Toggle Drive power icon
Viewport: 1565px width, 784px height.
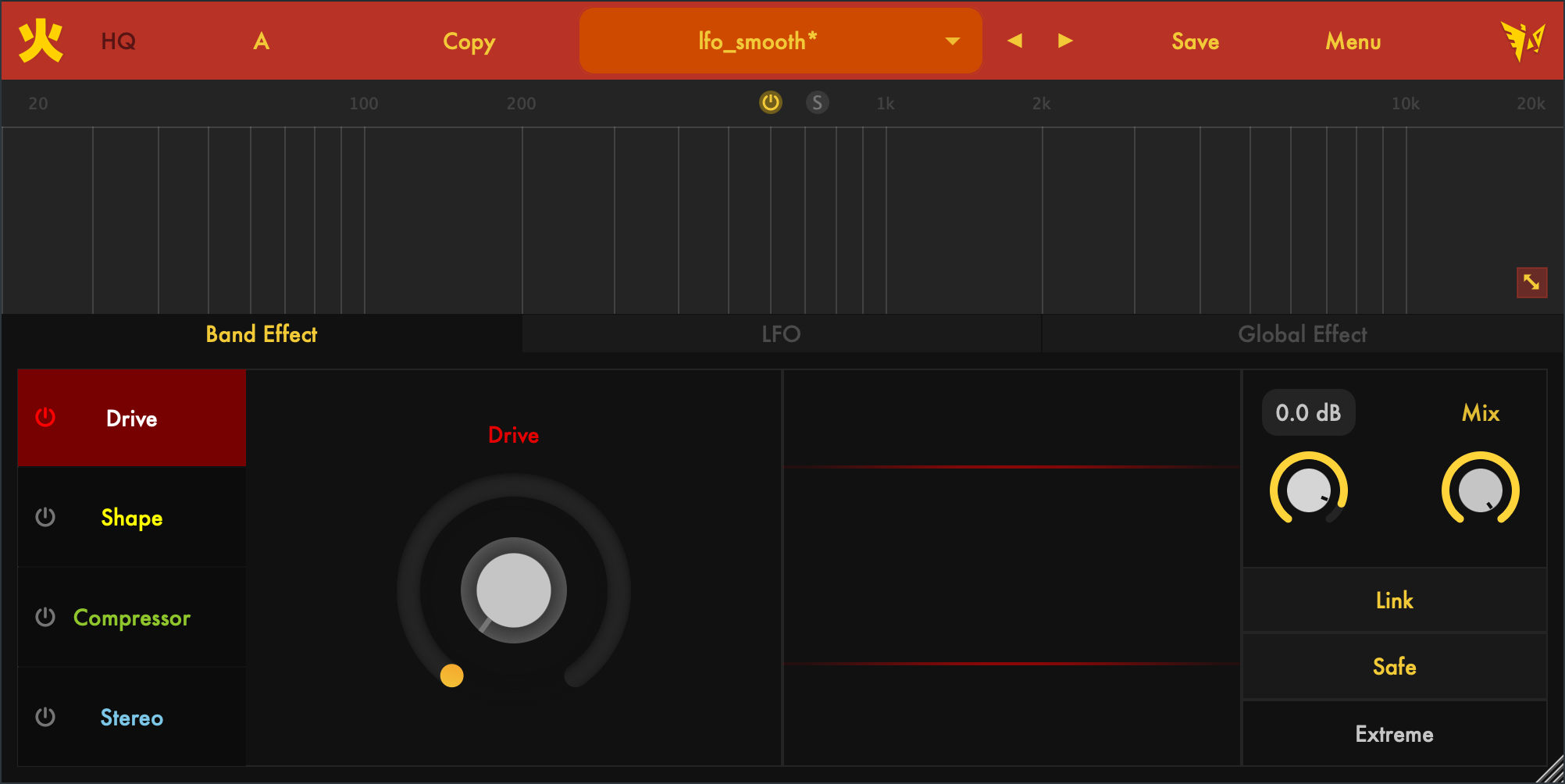pyautogui.click(x=45, y=418)
